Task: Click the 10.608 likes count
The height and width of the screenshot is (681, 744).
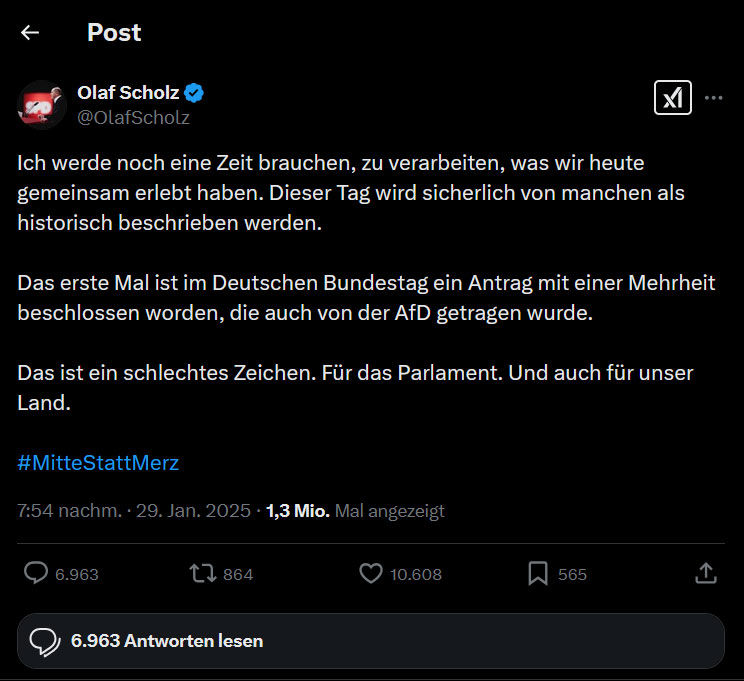Action: [416, 574]
